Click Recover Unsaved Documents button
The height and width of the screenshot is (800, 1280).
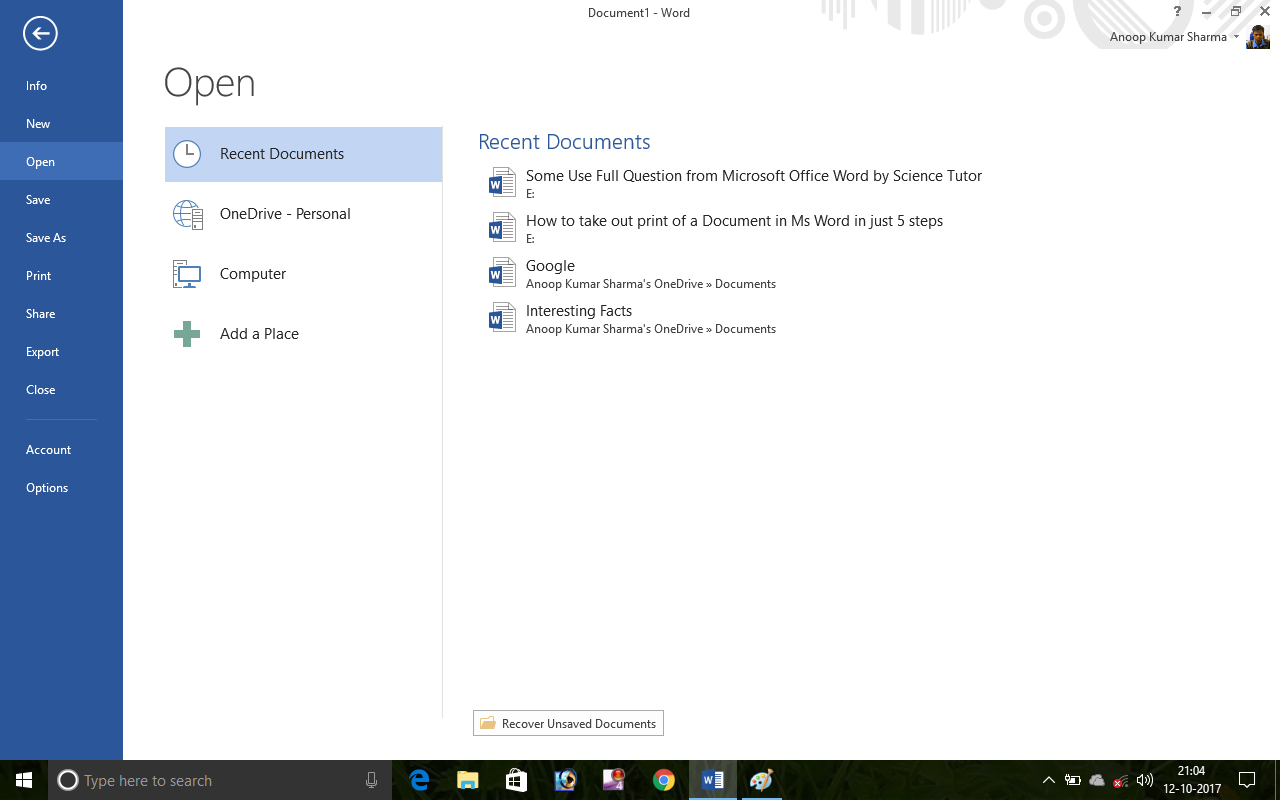568,723
